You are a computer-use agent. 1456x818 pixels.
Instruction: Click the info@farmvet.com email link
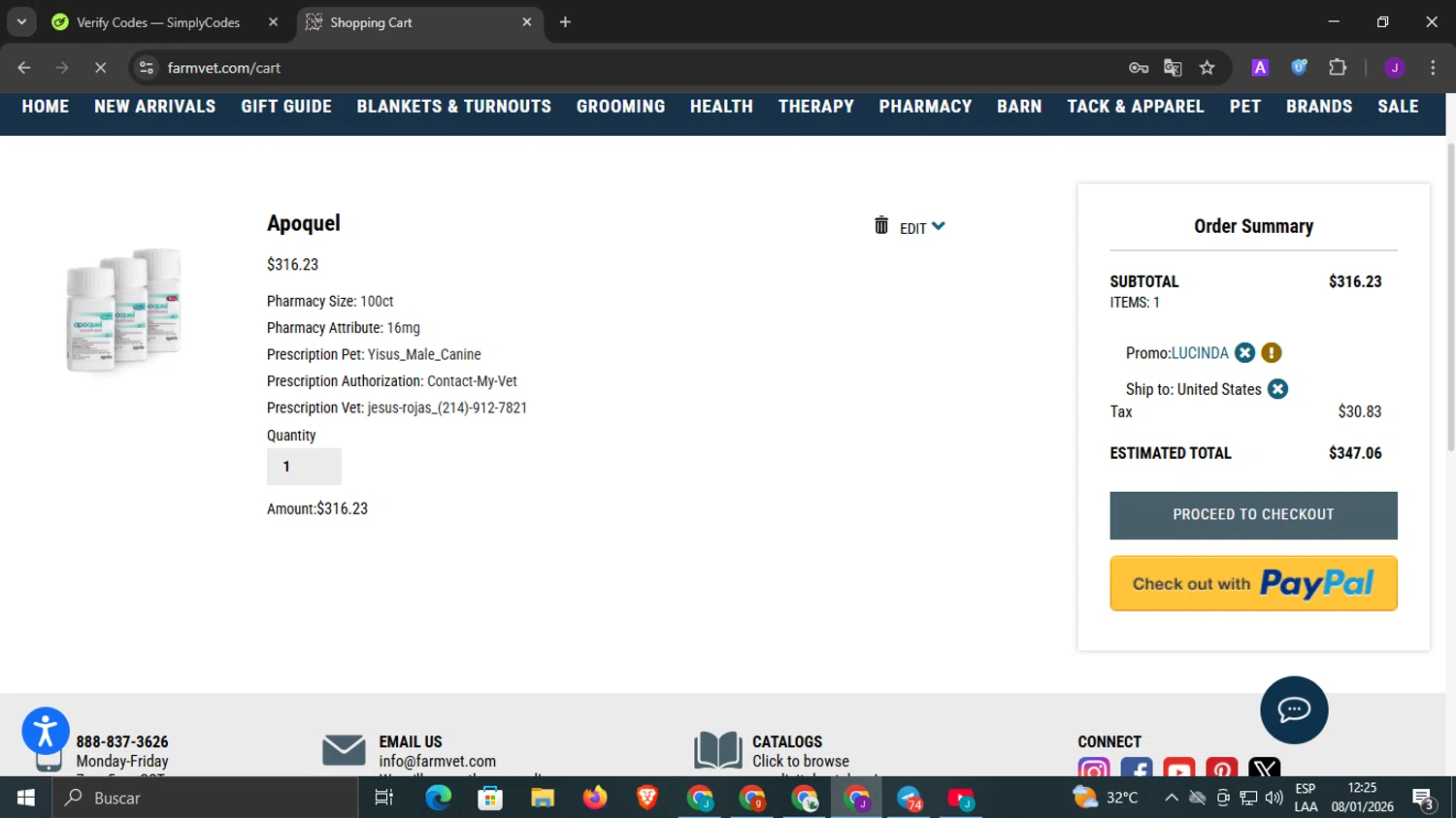point(438,762)
